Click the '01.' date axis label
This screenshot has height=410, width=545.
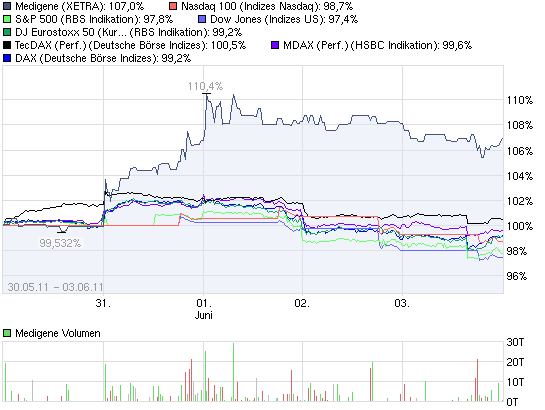[204, 303]
